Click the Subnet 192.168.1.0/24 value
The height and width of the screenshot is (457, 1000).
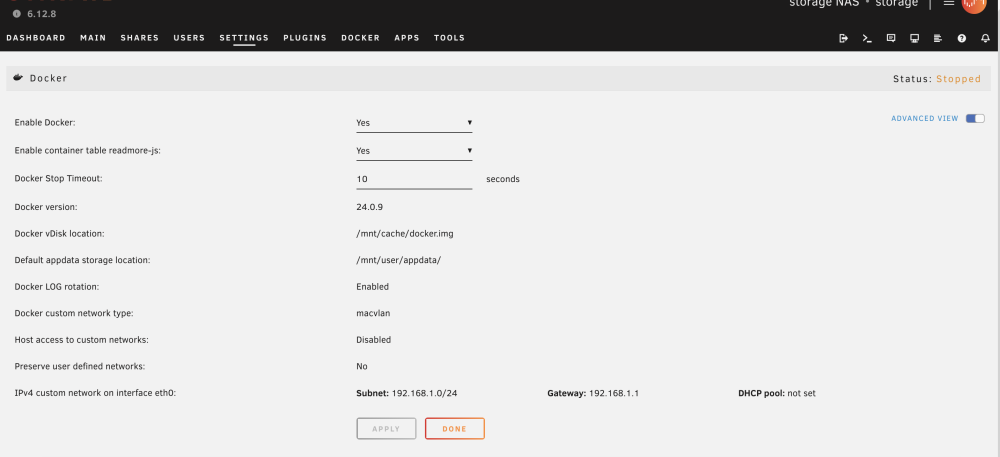tap(406, 393)
